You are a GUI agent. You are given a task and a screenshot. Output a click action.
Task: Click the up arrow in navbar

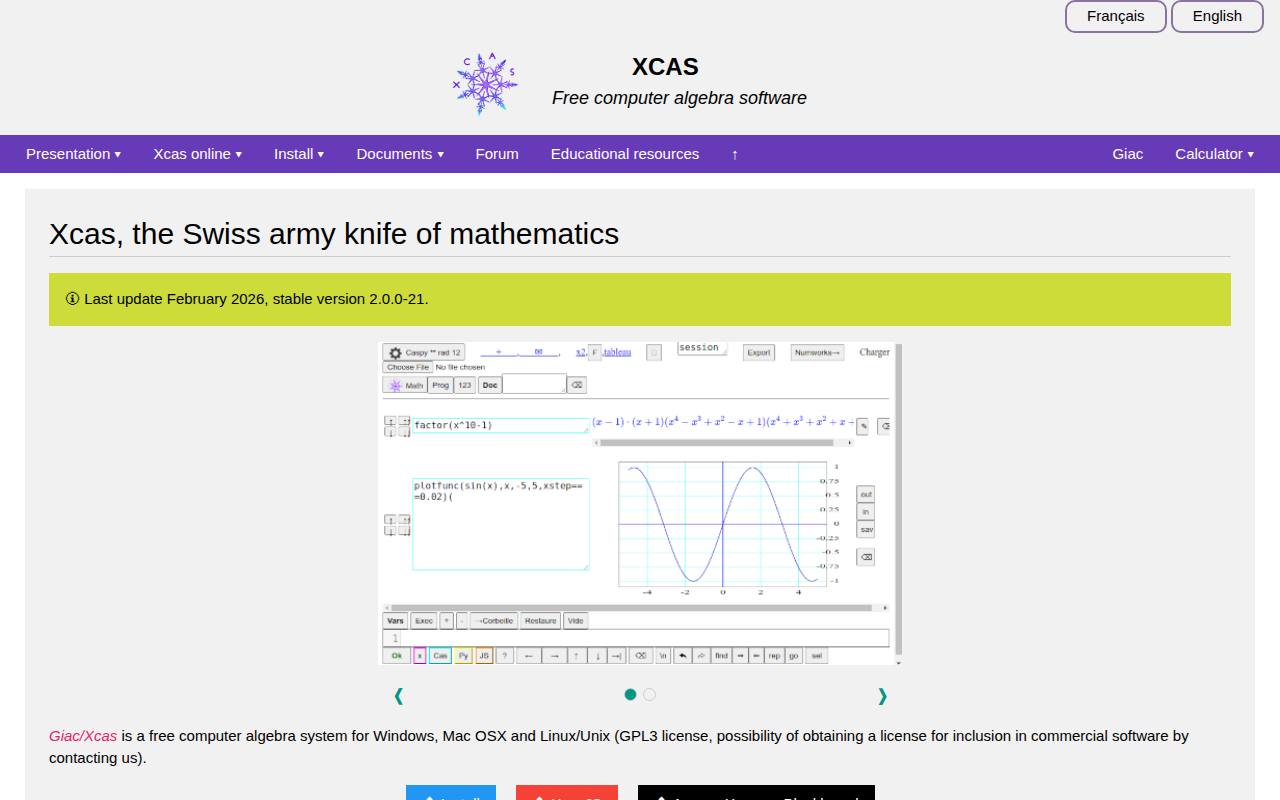coord(735,154)
